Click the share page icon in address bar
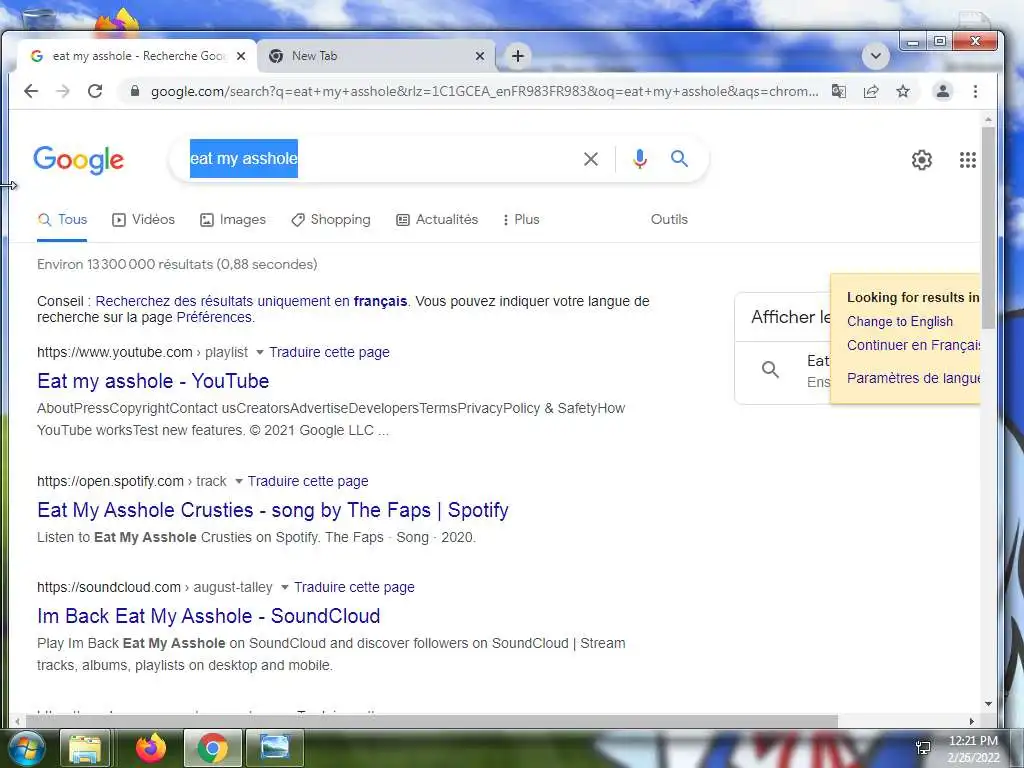Screen dimensions: 1024x768 (871, 91)
